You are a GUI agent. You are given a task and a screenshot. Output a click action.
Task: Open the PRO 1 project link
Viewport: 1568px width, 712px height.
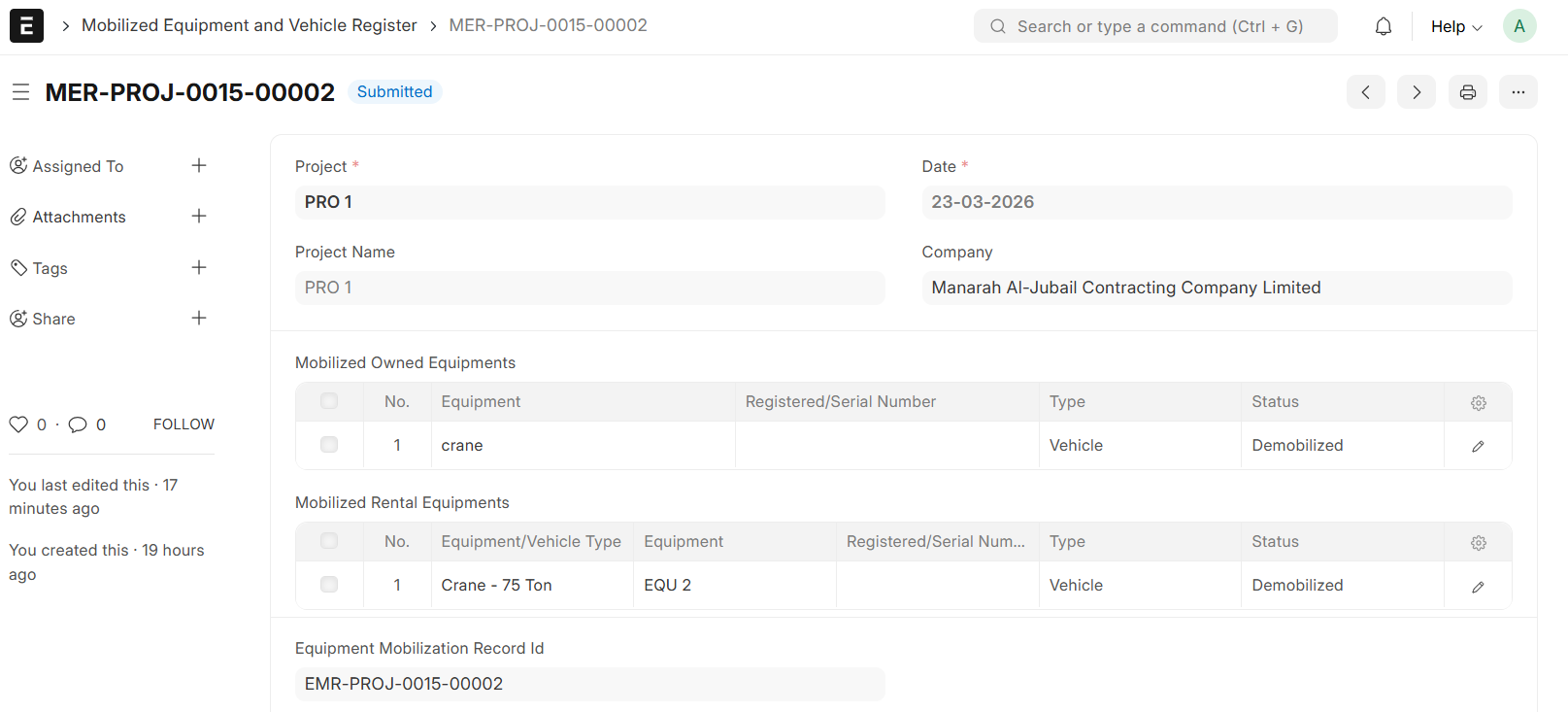328,202
